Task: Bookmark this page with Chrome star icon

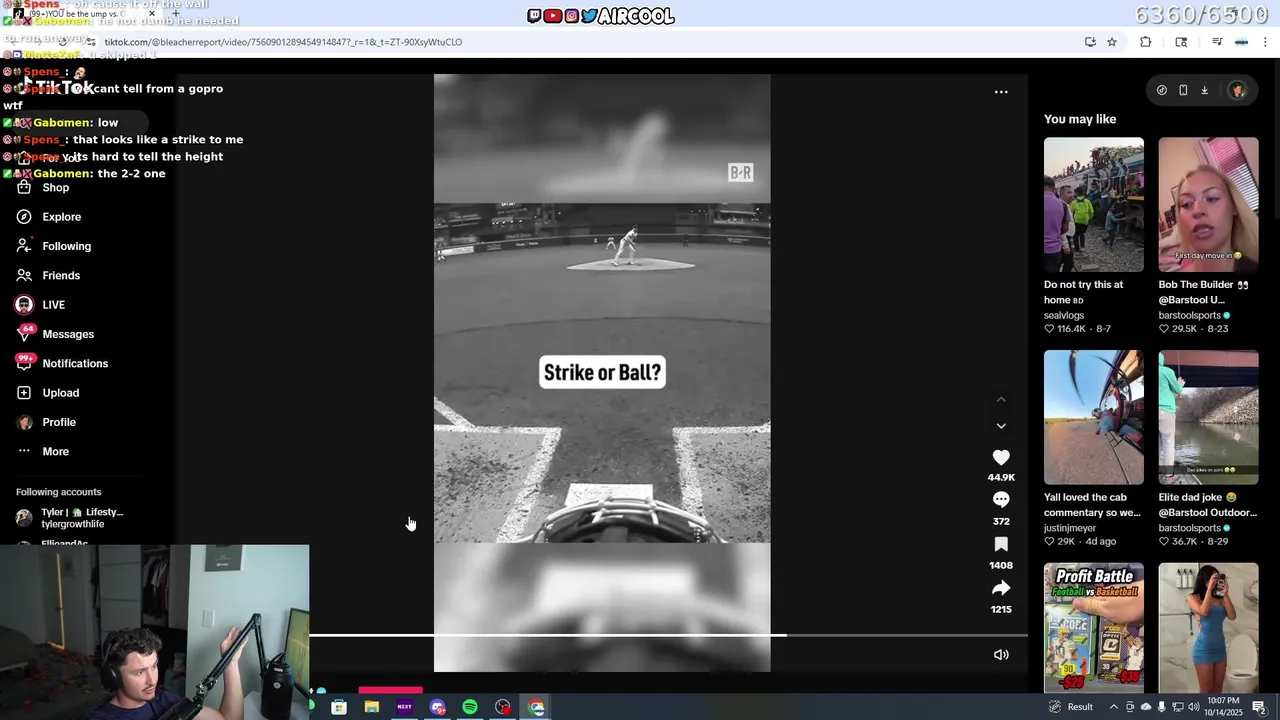Action: point(1112,42)
